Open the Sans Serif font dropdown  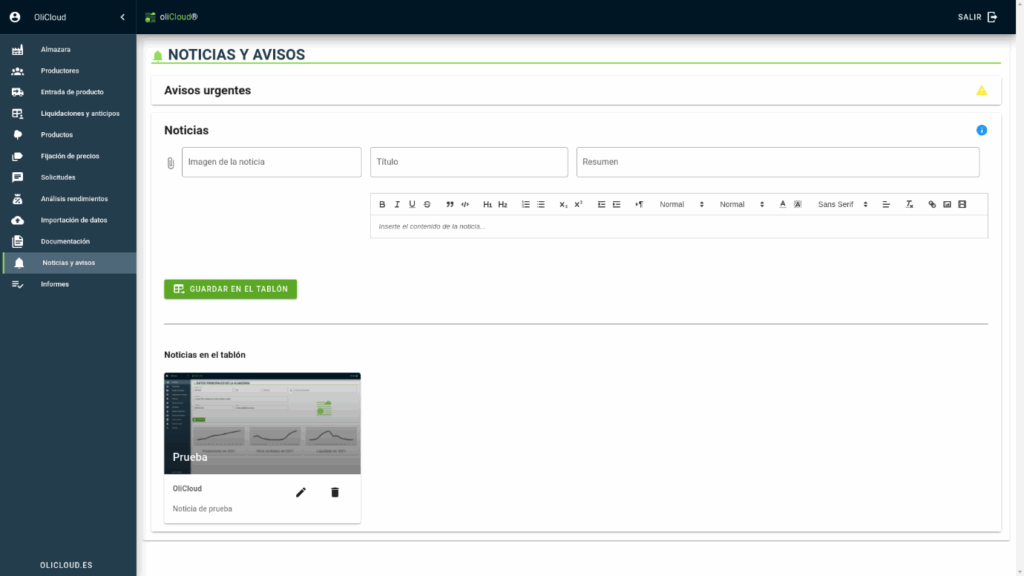(842, 204)
